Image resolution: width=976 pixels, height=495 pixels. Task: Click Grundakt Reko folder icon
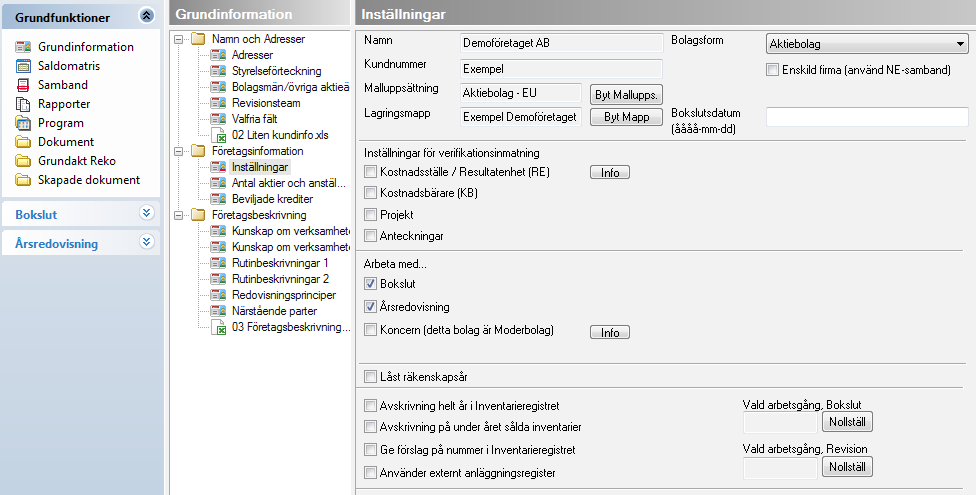[x=23, y=161]
